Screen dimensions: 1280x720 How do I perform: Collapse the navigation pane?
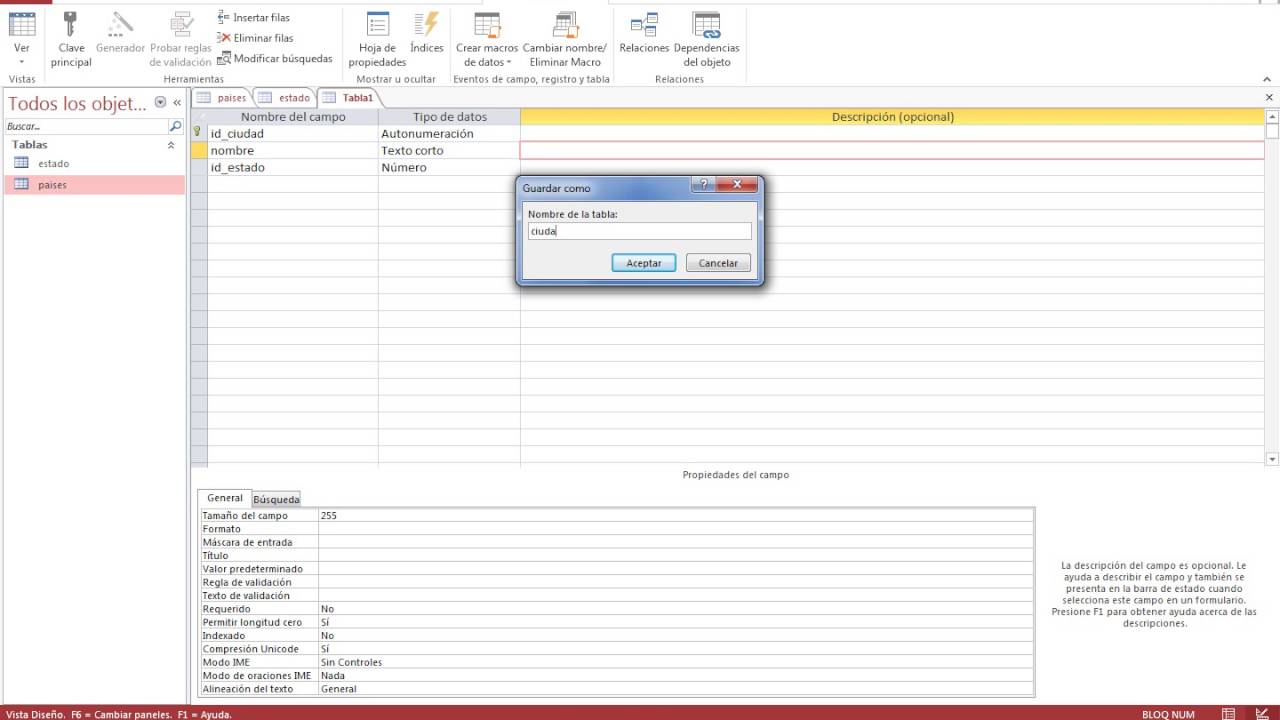coord(177,103)
